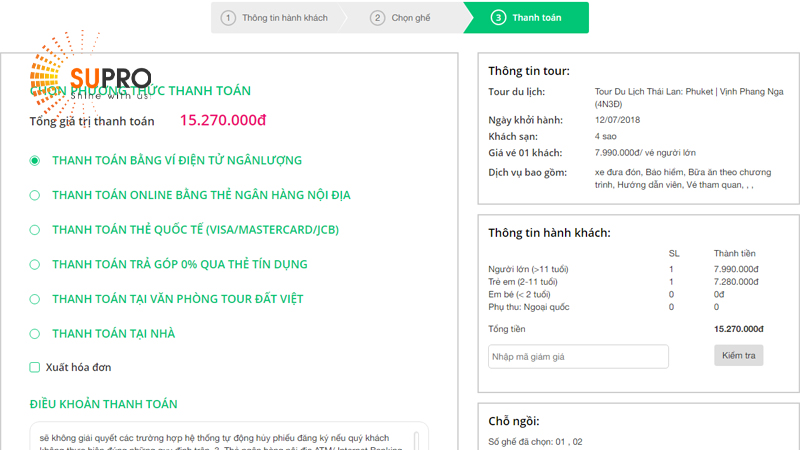This screenshot has height=450, width=800.
Task: Click the ĐIỀU KHOẢN THANH TOÁN heading
Action: pos(104,404)
